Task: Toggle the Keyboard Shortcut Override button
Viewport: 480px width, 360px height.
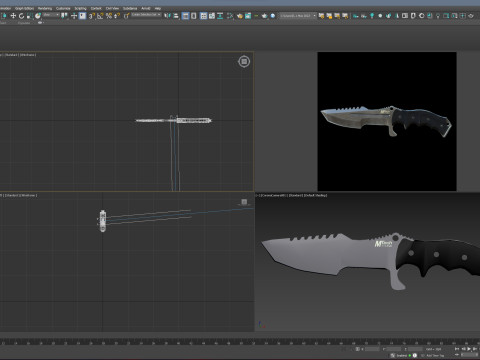Action: [82, 16]
